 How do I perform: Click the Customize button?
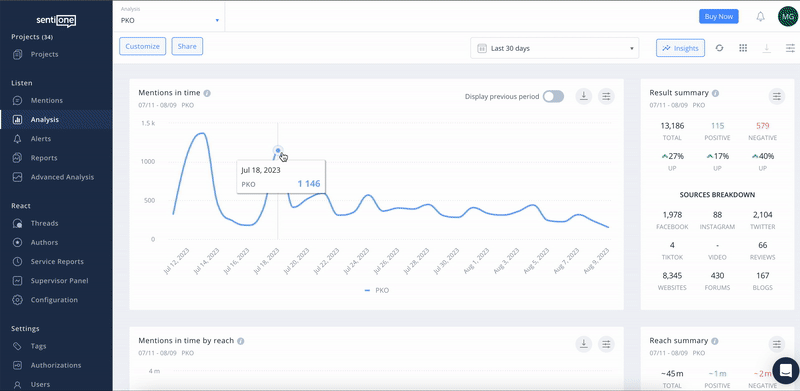pyautogui.click(x=143, y=46)
